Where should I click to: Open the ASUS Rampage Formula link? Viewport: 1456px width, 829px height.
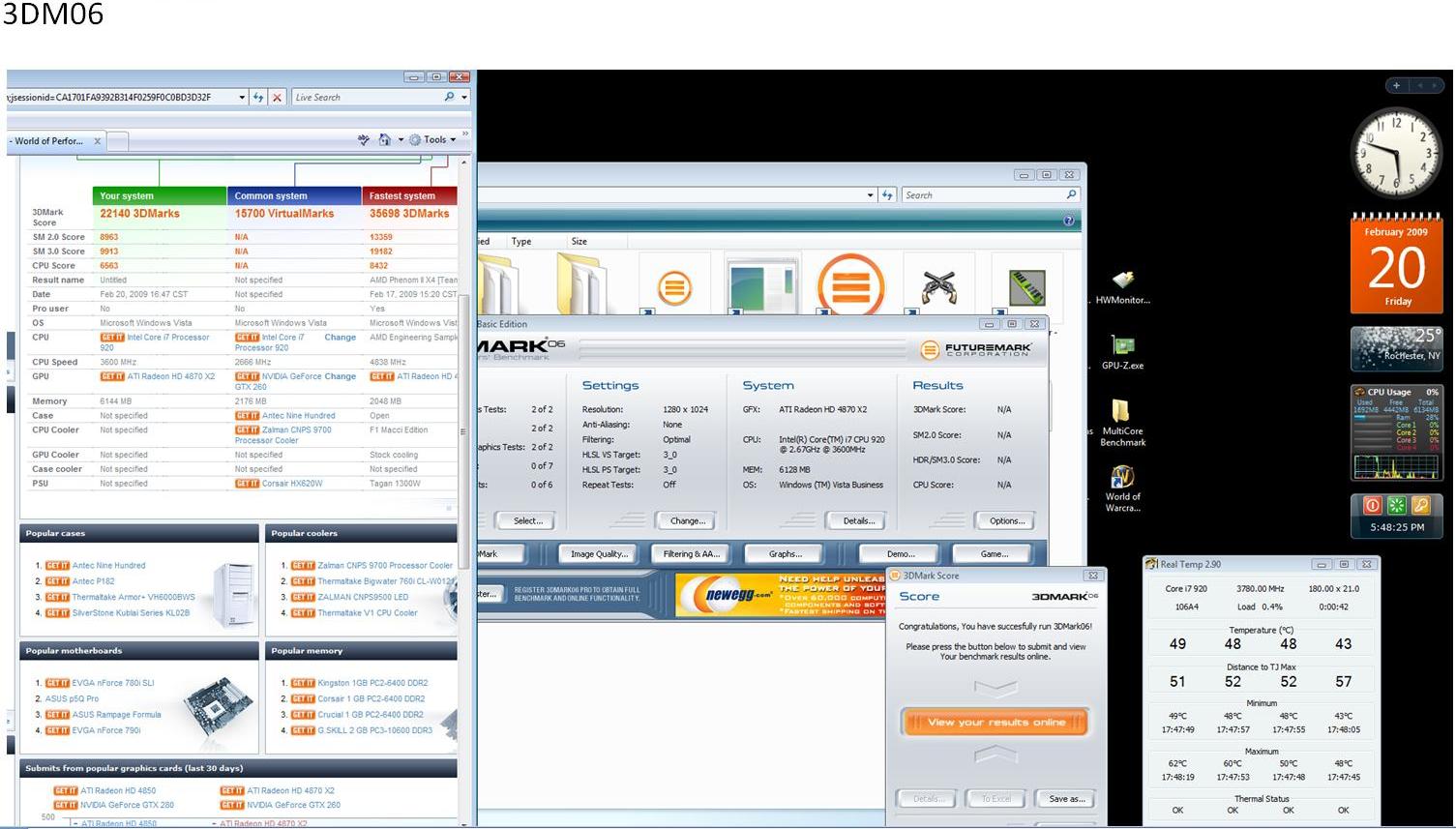point(116,715)
